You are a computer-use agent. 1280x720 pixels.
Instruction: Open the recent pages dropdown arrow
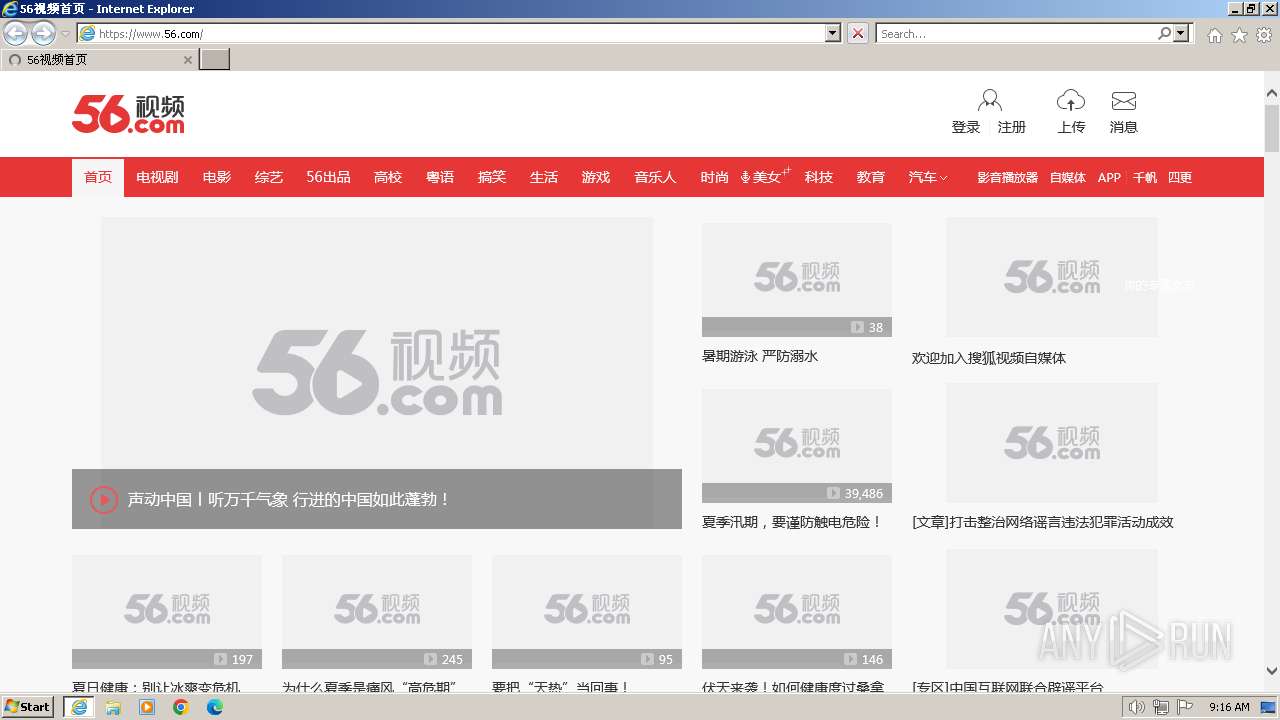(x=65, y=33)
